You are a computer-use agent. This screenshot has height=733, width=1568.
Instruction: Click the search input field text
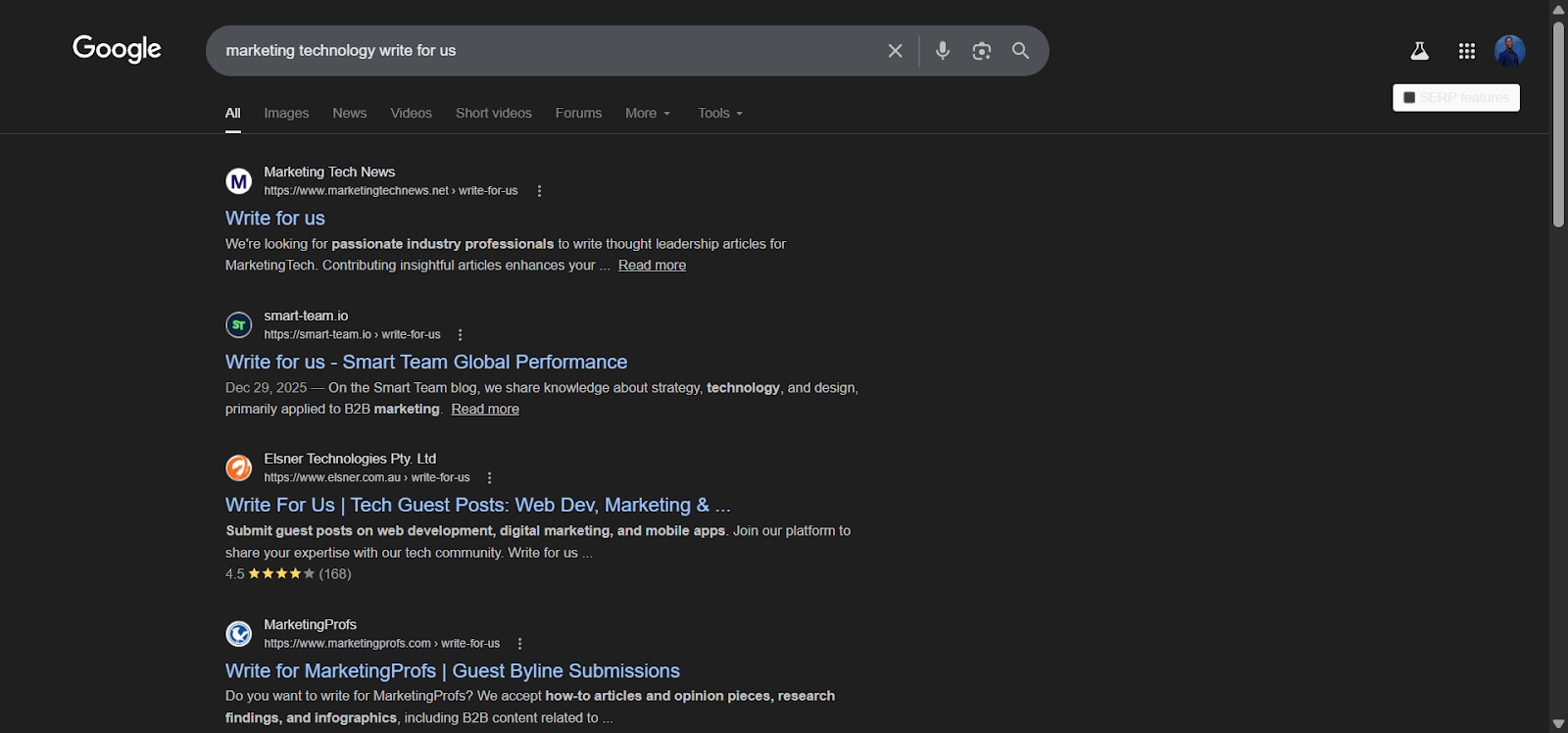tap(341, 50)
